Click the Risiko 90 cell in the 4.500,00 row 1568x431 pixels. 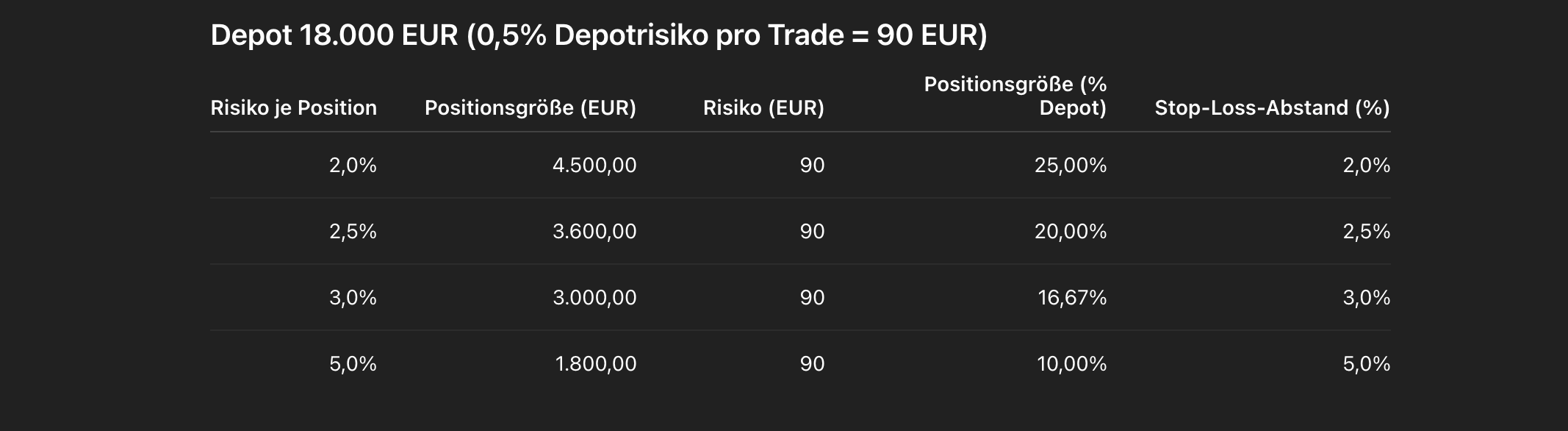(x=812, y=165)
